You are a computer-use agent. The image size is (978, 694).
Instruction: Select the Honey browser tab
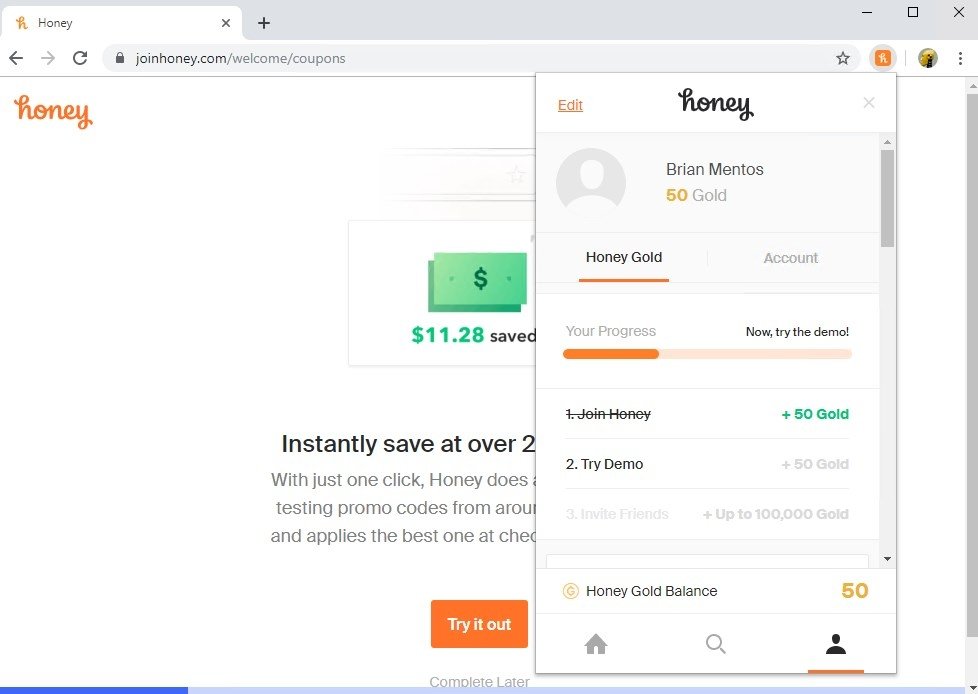tap(122, 23)
